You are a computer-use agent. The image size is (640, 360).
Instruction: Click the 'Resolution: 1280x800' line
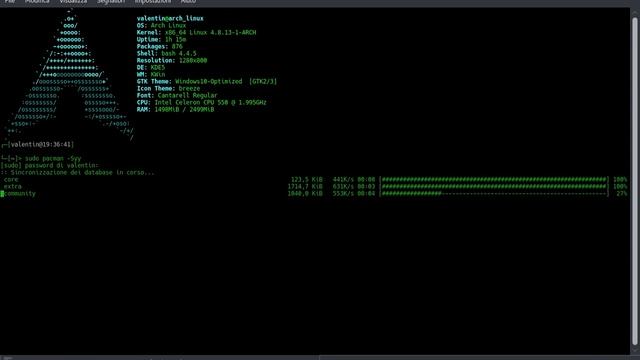[x=172, y=60]
